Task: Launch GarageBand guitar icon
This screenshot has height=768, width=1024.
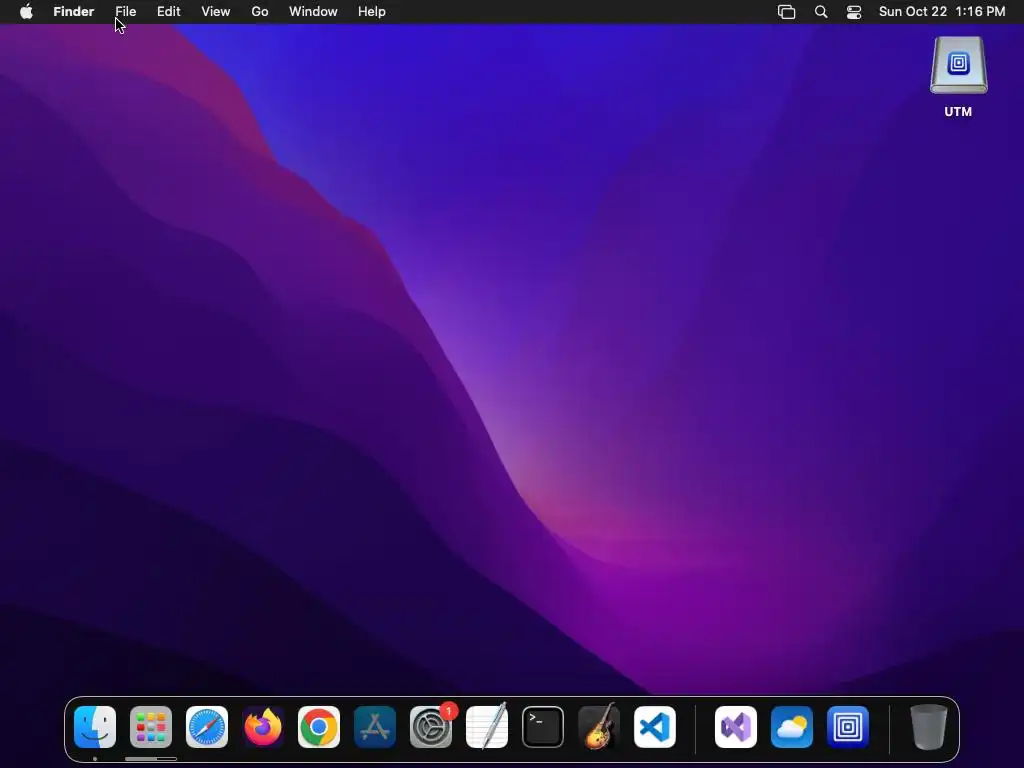Action: coord(599,727)
